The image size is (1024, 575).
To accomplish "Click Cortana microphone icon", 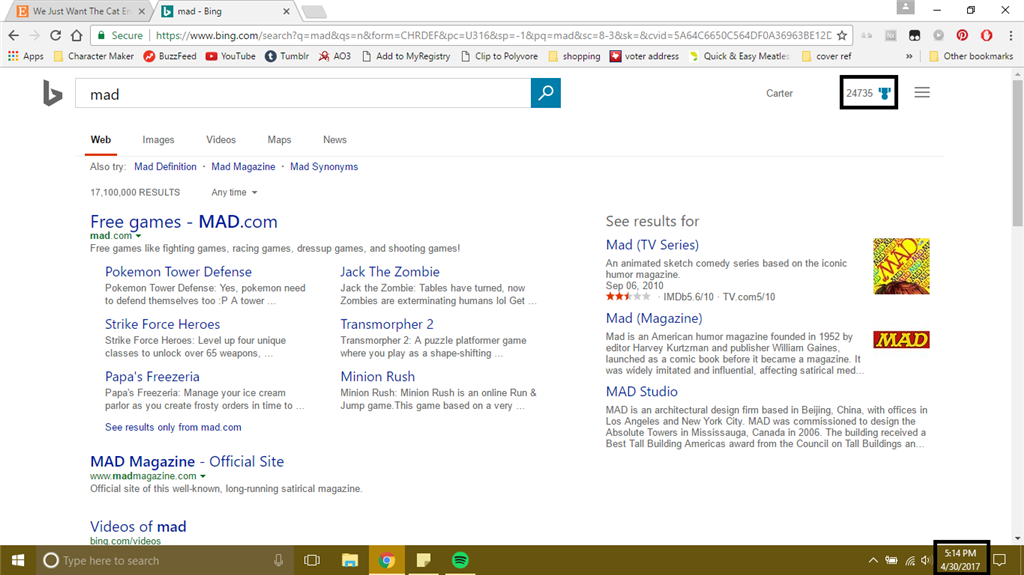I will pyautogui.click(x=278, y=560).
